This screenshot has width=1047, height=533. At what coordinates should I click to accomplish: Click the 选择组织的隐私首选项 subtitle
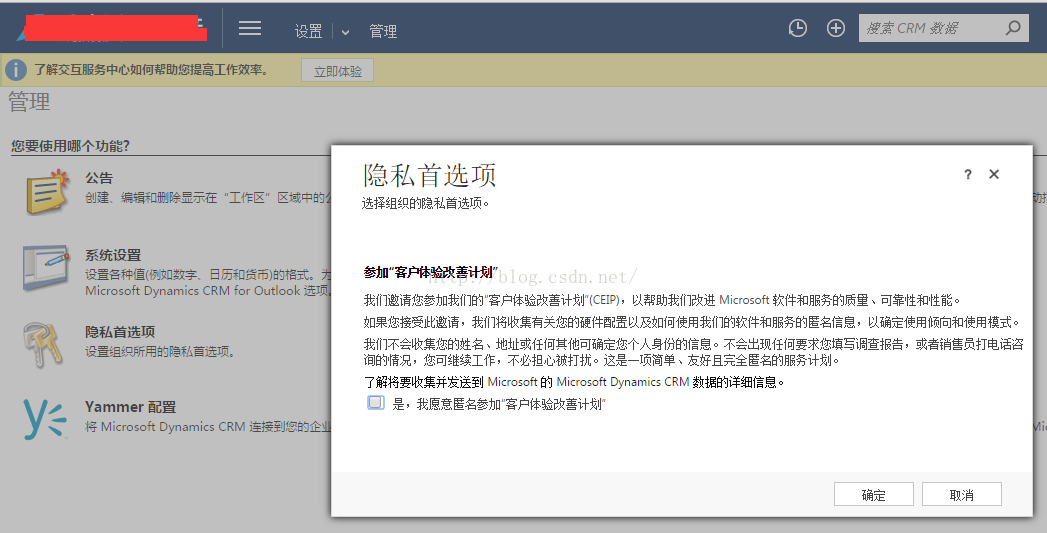[425, 203]
